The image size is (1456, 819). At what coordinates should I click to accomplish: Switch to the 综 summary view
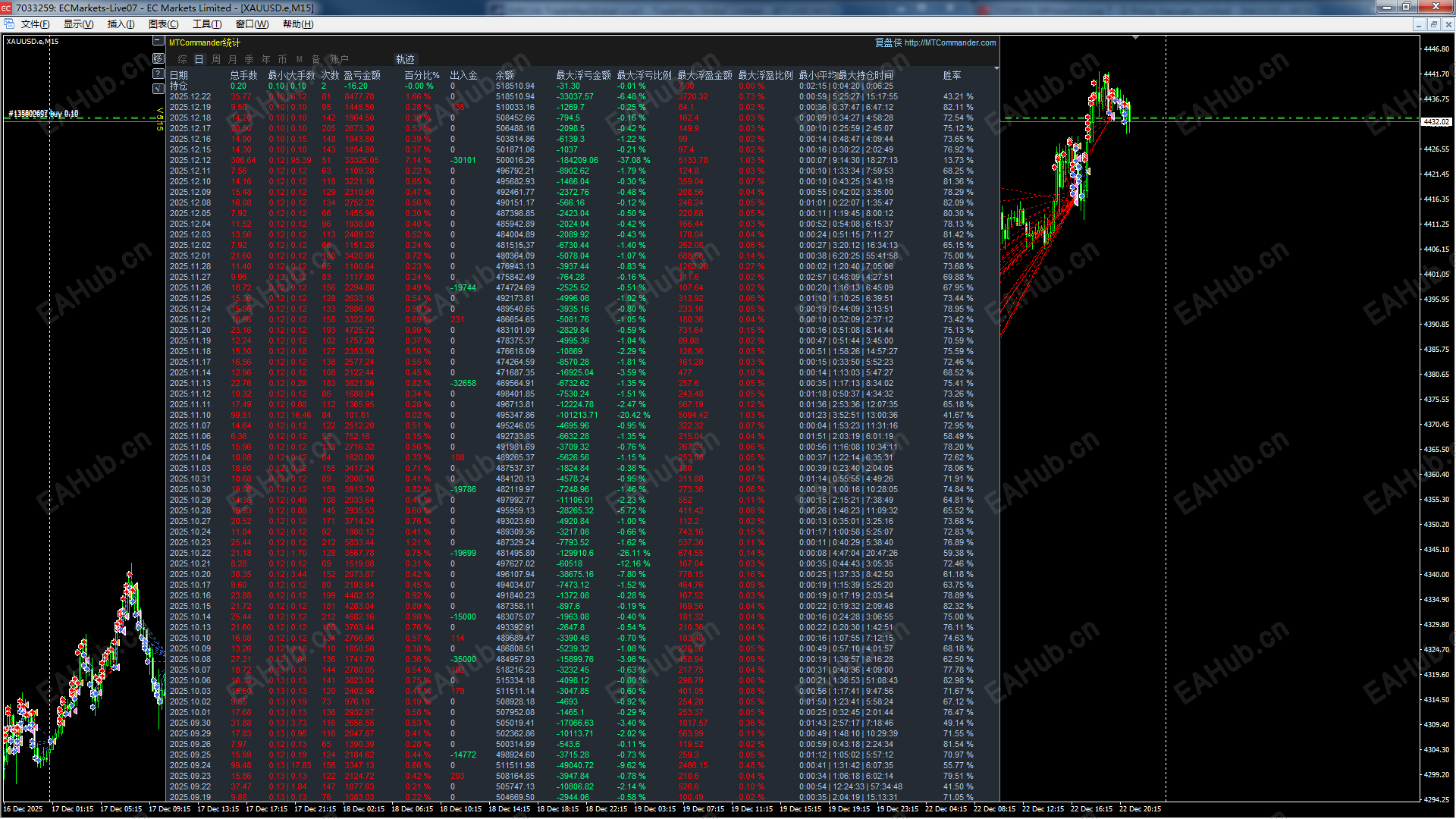(x=183, y=59)
